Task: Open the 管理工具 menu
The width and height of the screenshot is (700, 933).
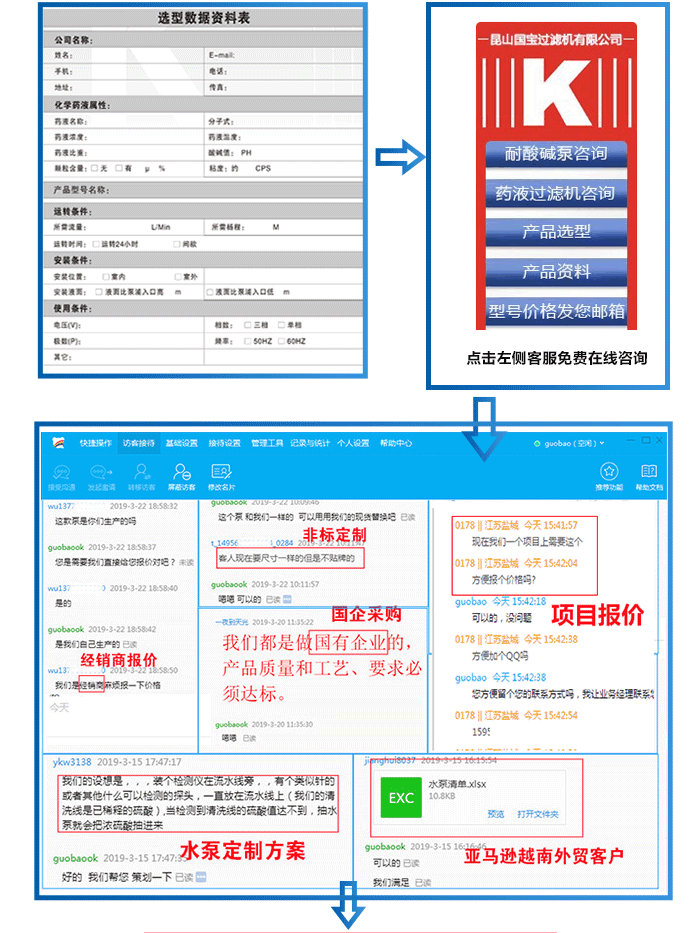Action: (x=267, y=443)
